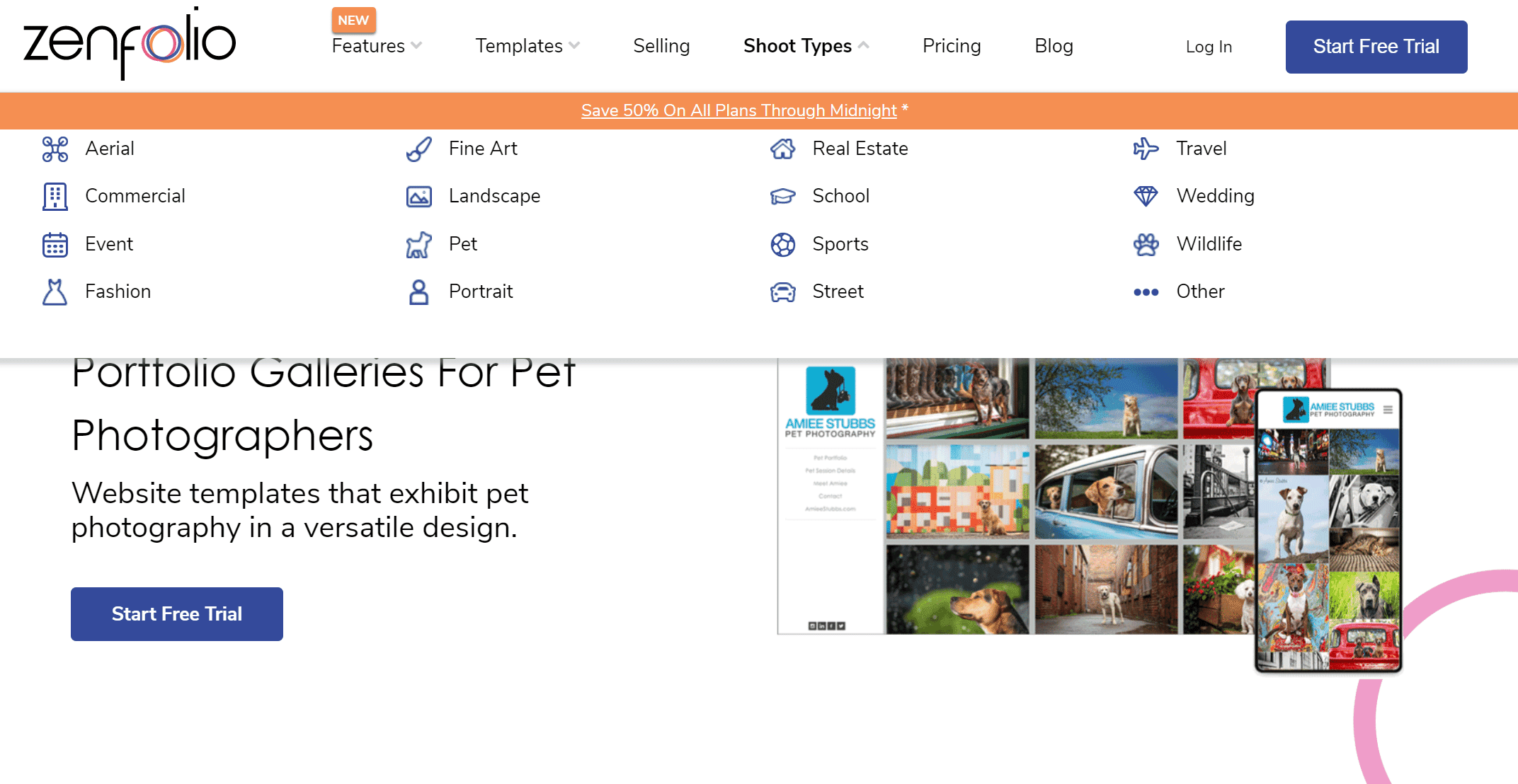This screenshot has width=1518, height=784.
Task: Tap hamburger menu in phone mockup
Action: (1388, 410)
